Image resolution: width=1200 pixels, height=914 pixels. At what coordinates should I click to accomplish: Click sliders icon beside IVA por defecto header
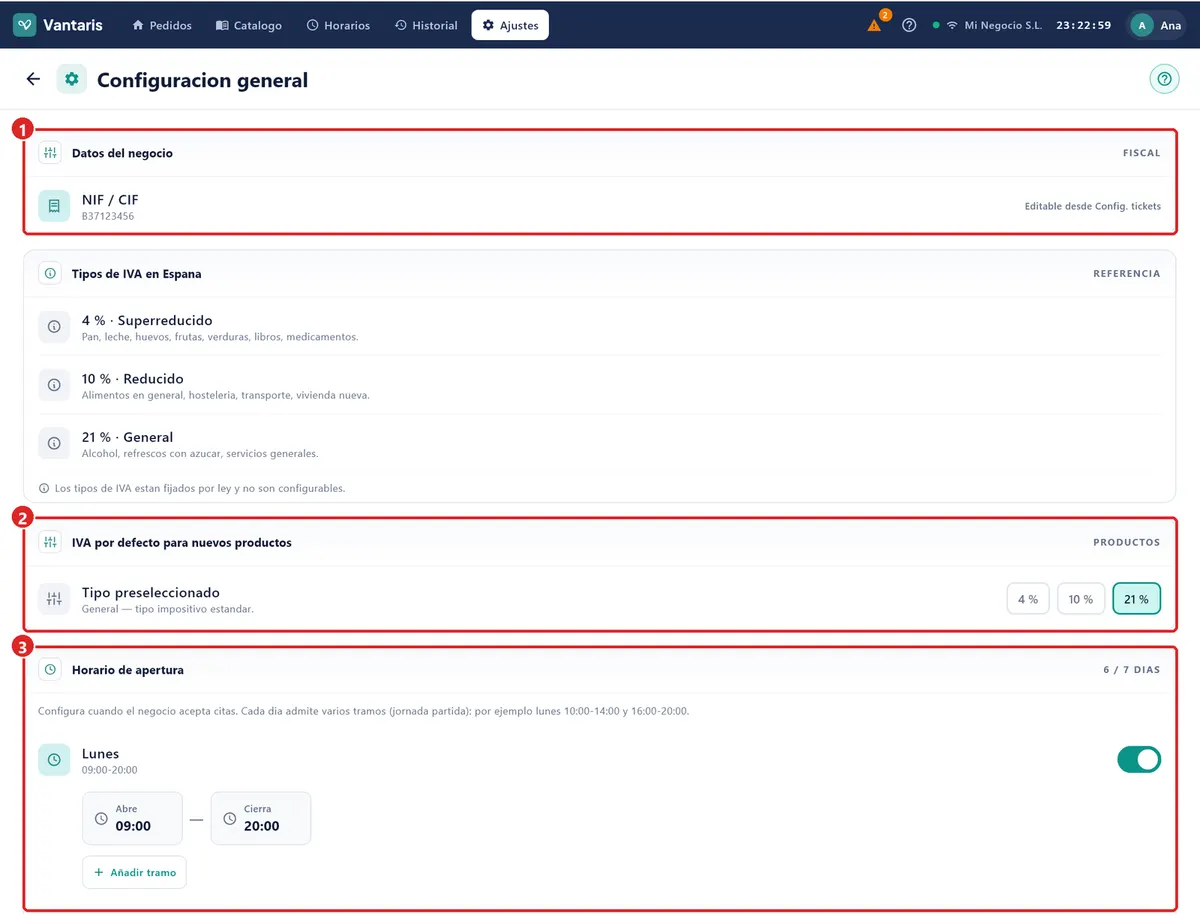click(50, 542)
